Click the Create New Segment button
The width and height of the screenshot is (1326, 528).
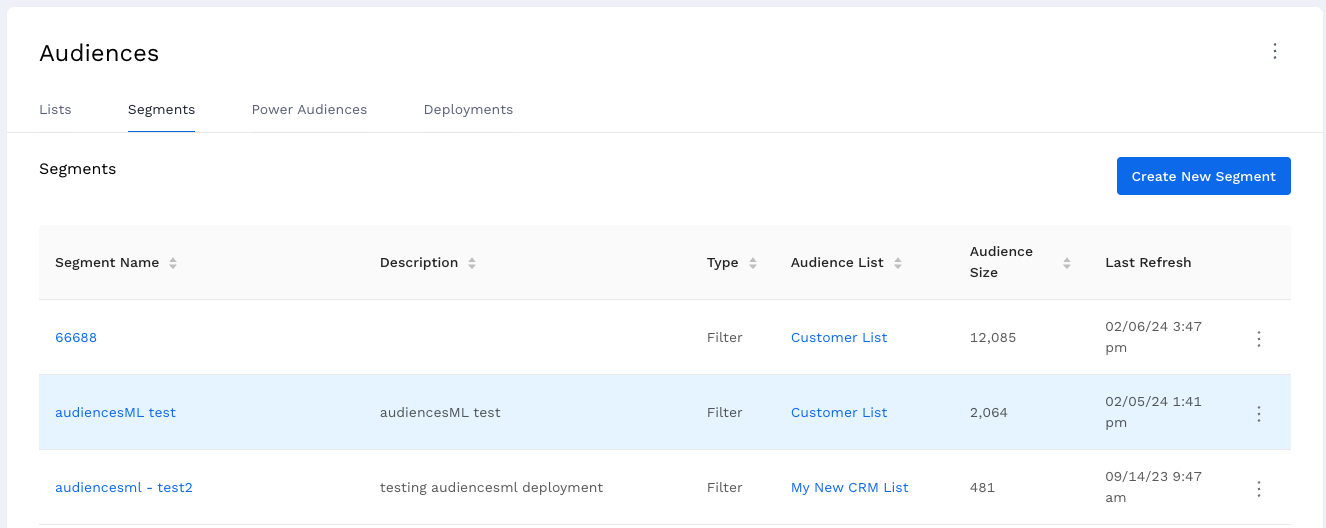coord(1203,176)
